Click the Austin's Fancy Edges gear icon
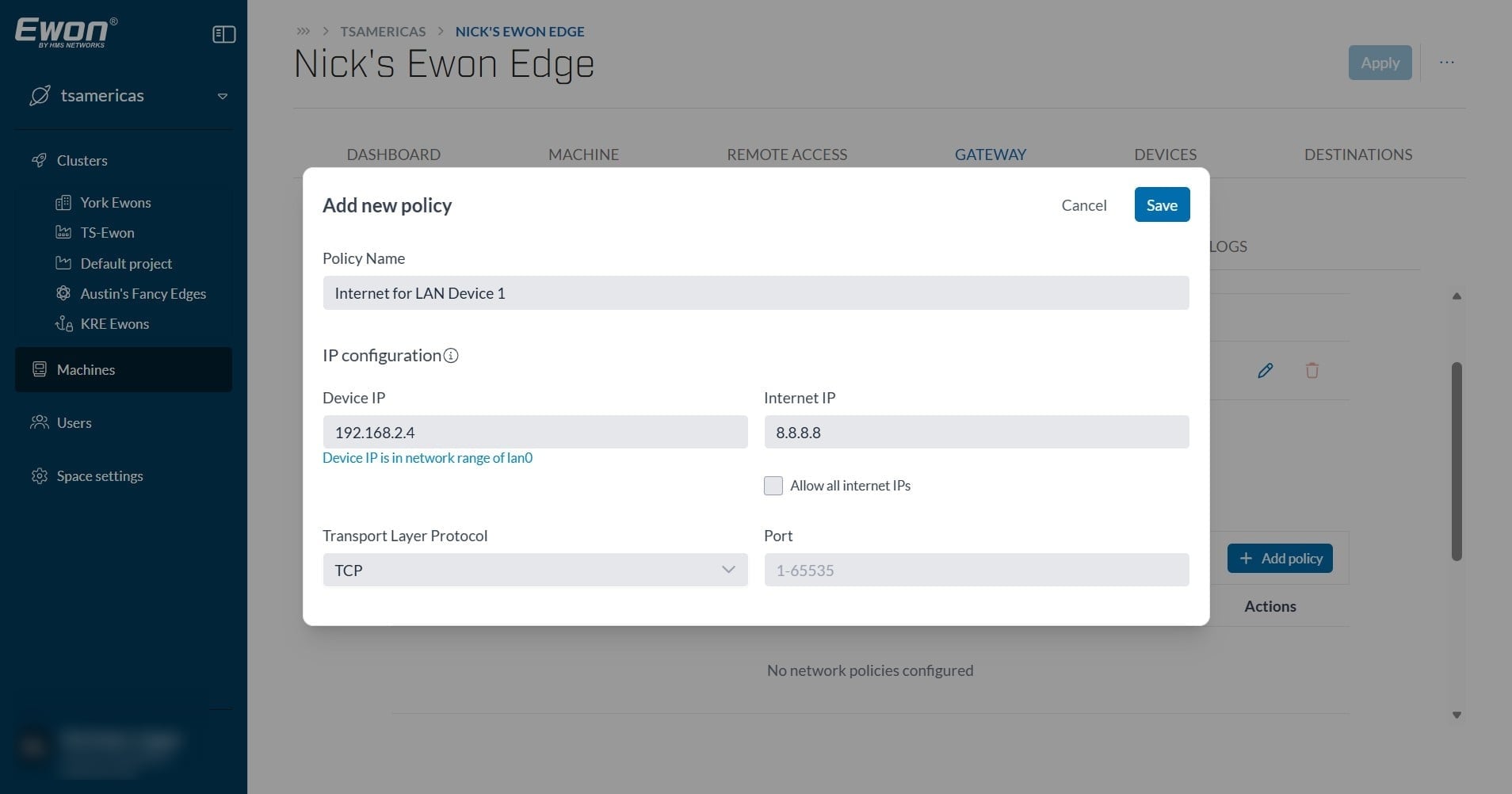This screenshot has height=794, width=1512. [x=63, y=293]
